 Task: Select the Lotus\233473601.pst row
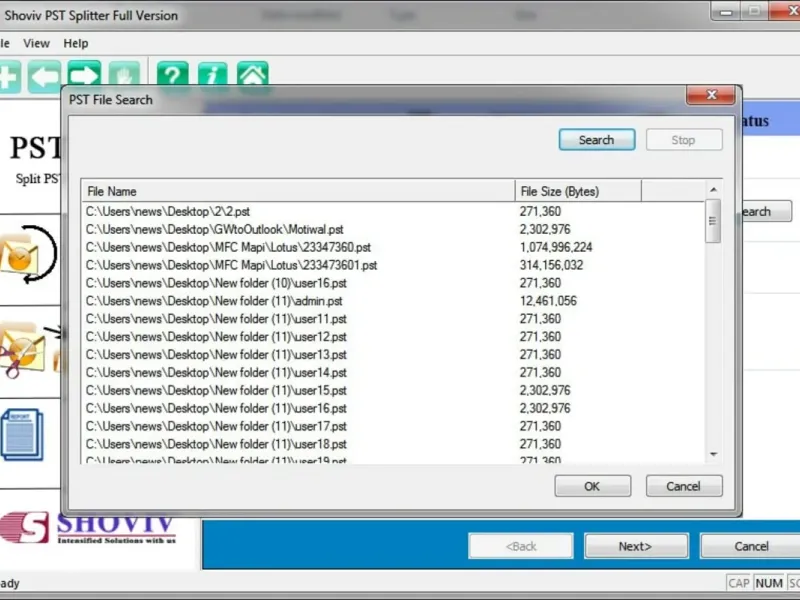coord(393,265)
